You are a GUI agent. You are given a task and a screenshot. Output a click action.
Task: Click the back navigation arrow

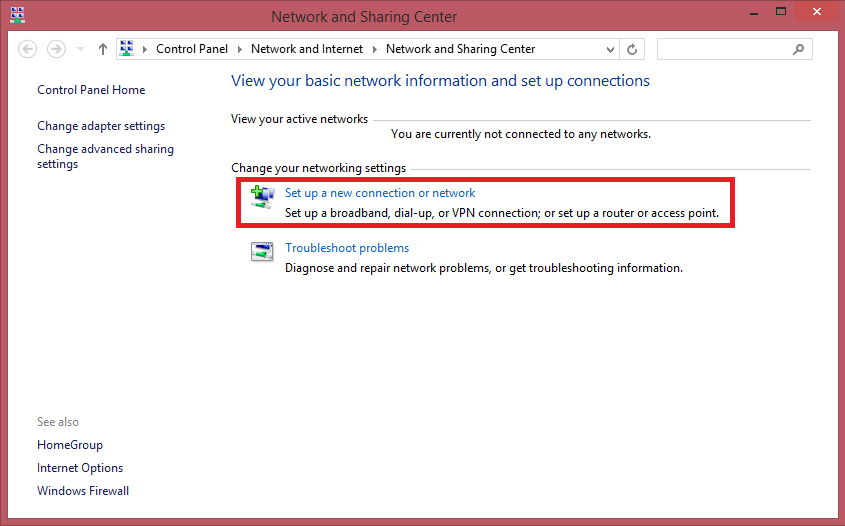tap(28, 49)
